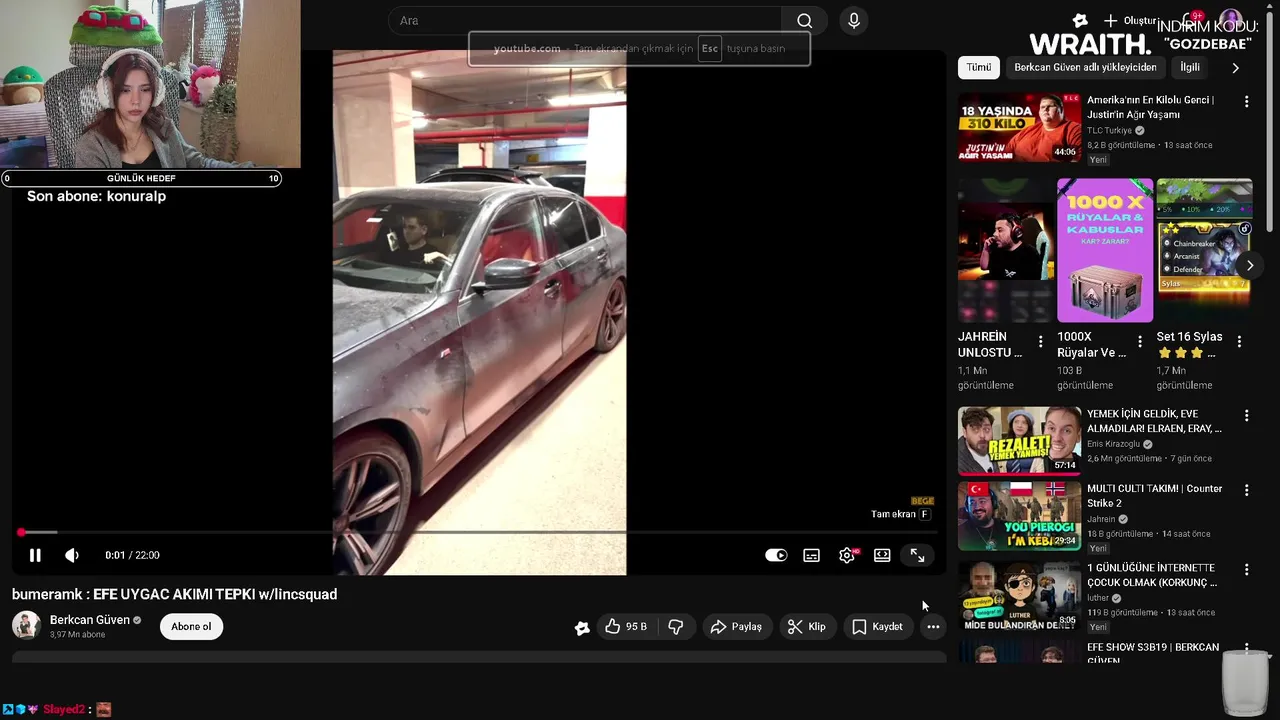Open 1 GÜNLÜĞÜNE İNTERNETTE ÇOCUK OLMAK title
The height and width of the screenshot is (720, 1280).
[x=1152, y=575]
